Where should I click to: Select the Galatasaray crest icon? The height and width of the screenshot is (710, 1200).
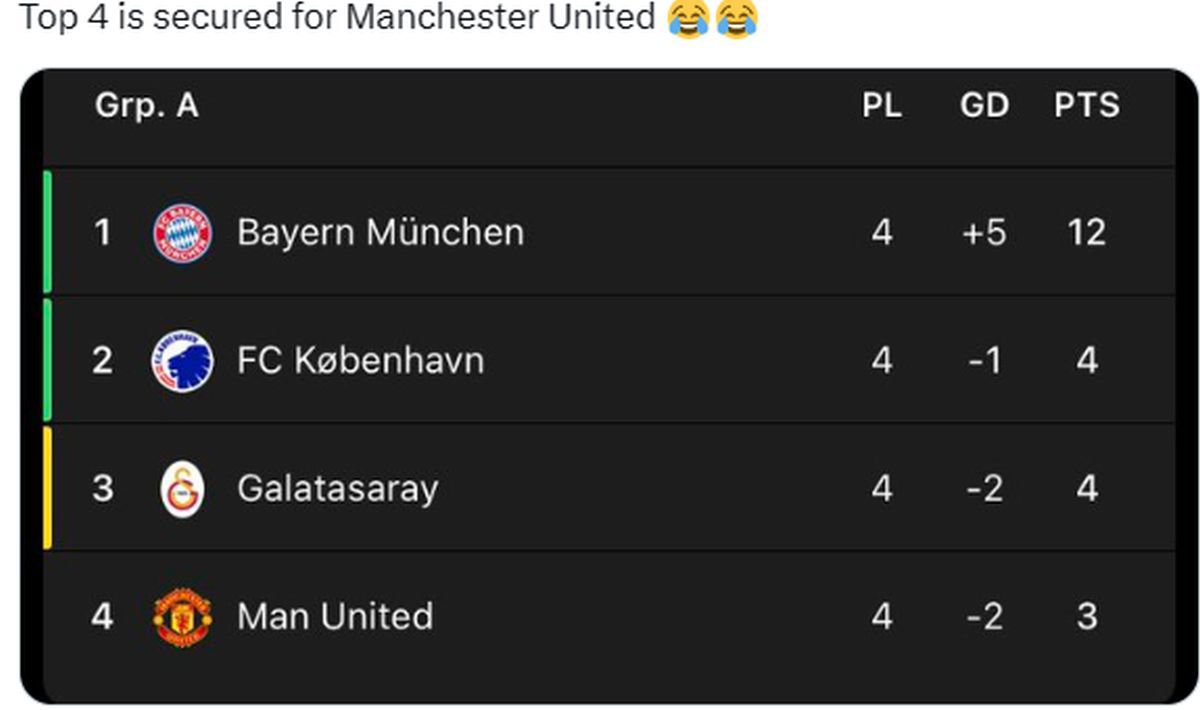[182, 488]
